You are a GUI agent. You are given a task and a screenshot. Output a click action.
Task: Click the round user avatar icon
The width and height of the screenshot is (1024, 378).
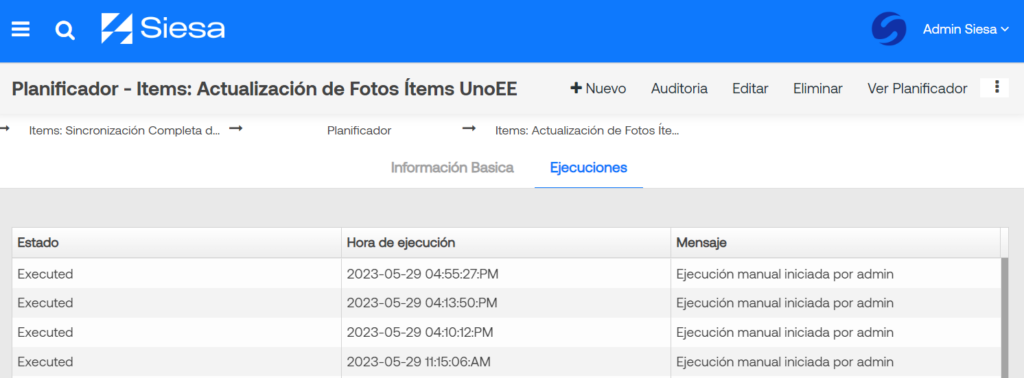click(x=889, y=29)
